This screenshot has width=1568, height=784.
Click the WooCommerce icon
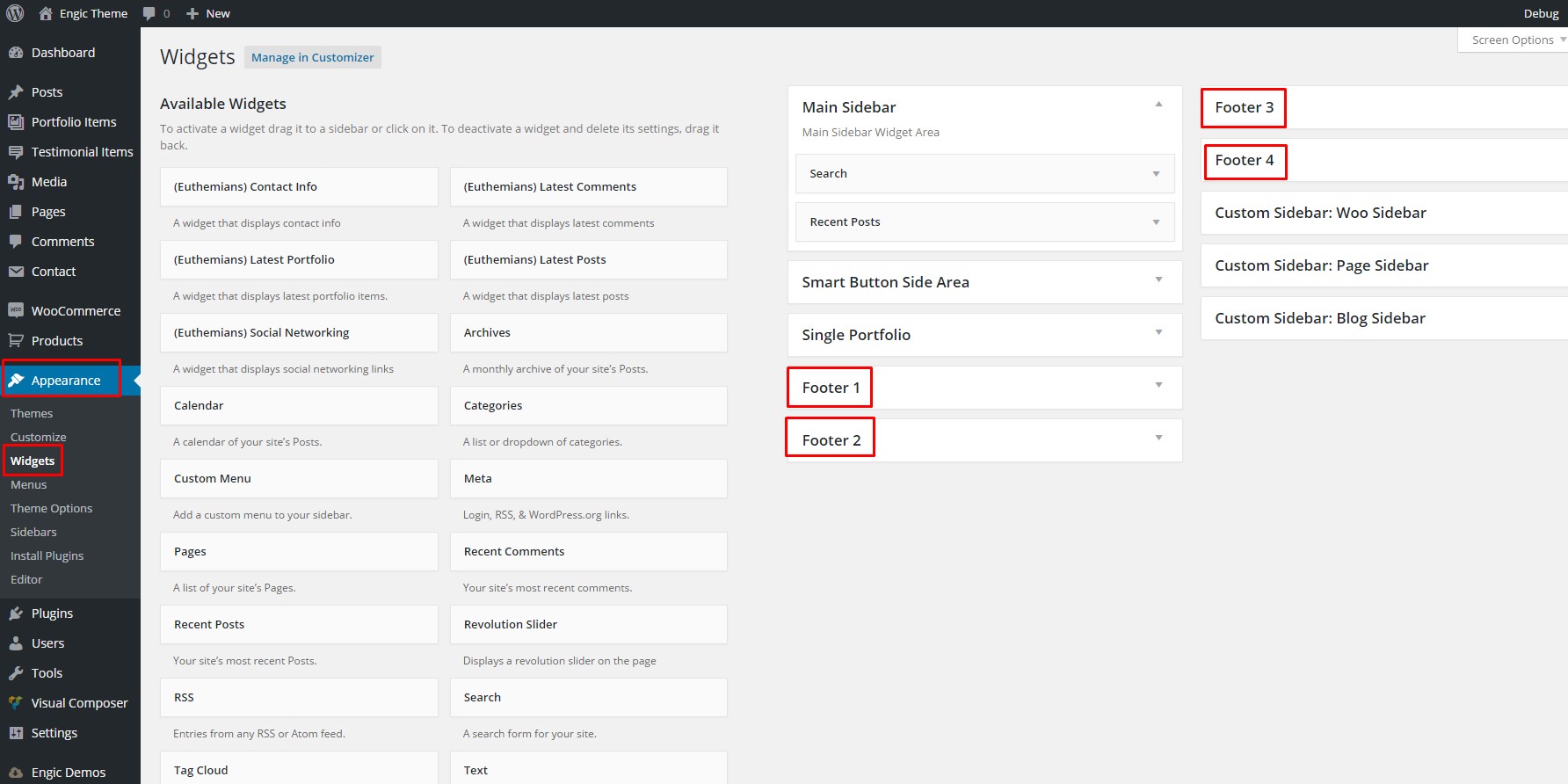point(16,310)
